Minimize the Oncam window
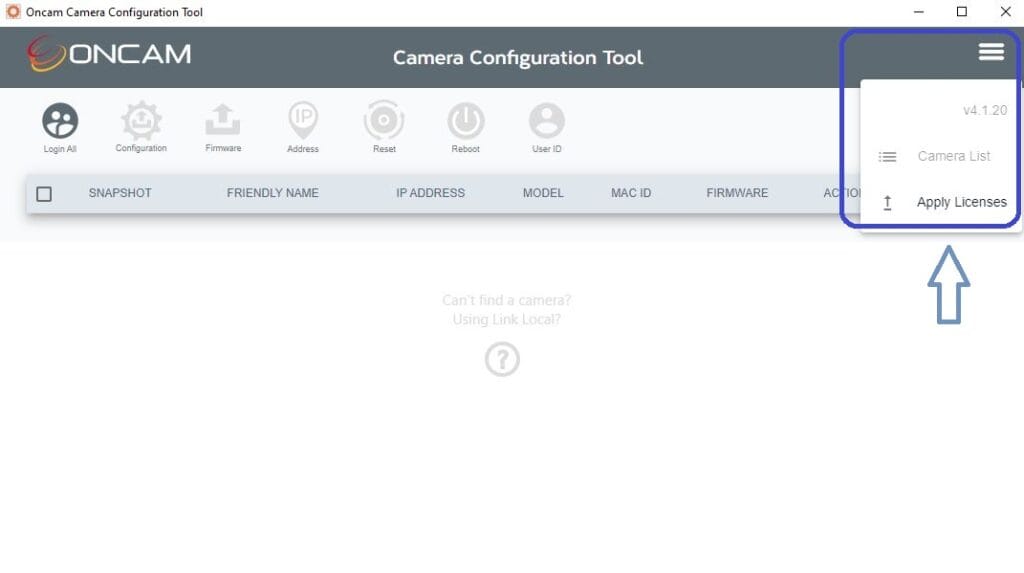The image size is (1024, 573). click(x=918, y=12)
